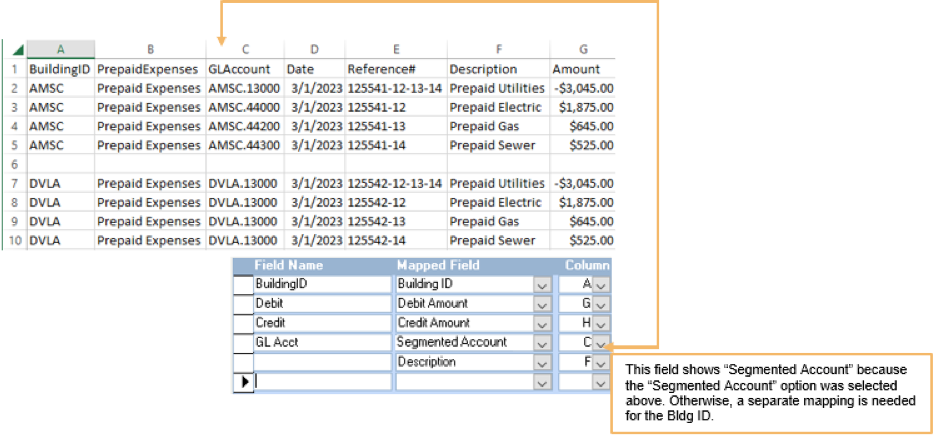Image resolution: width=935 pixels, height=436 pixels.
Task: Open Mapped Field dropdown for Credit Amount
Action: click(x=542, y=323)
